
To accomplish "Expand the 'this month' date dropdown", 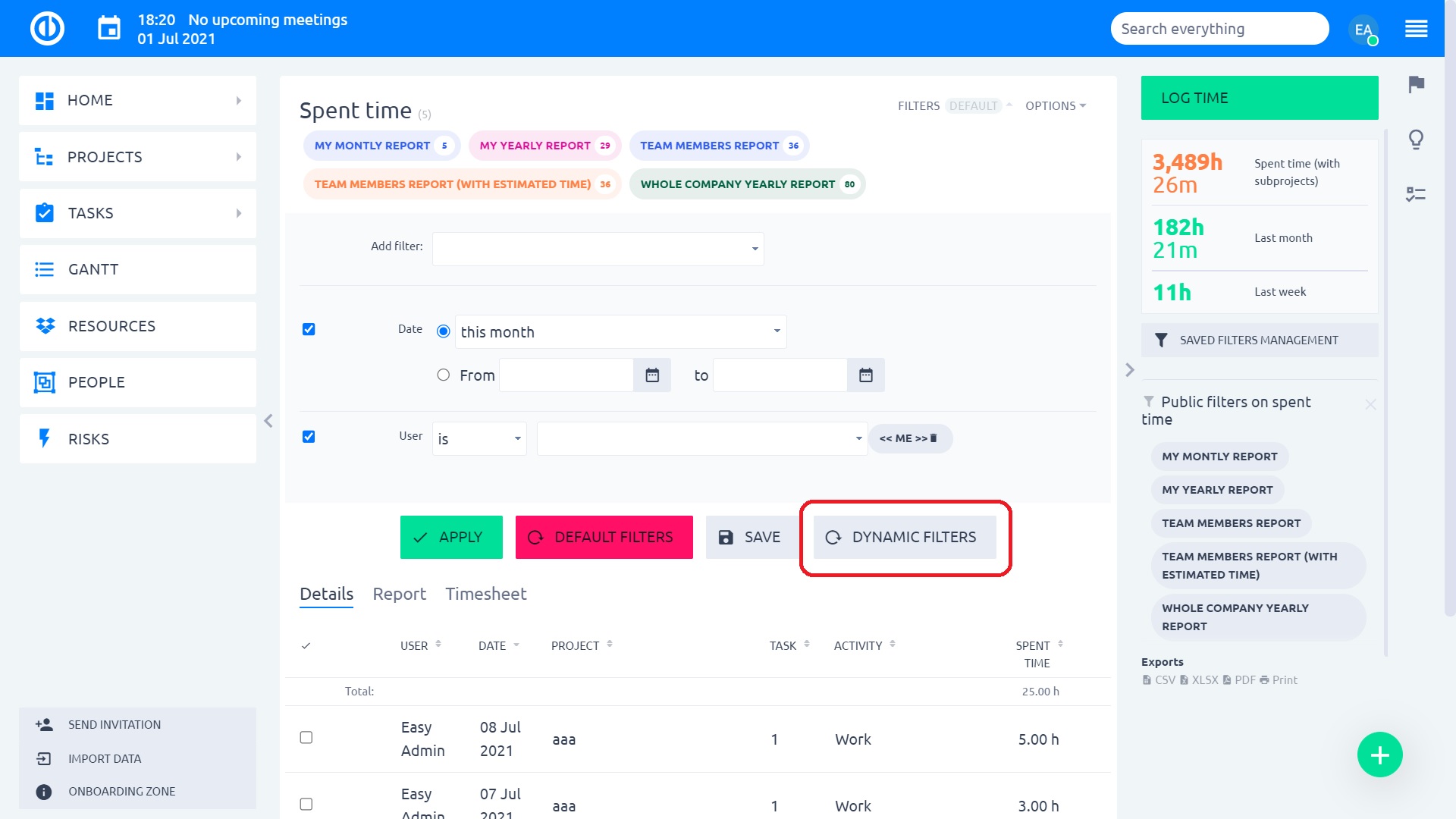I will pos(620,332).
